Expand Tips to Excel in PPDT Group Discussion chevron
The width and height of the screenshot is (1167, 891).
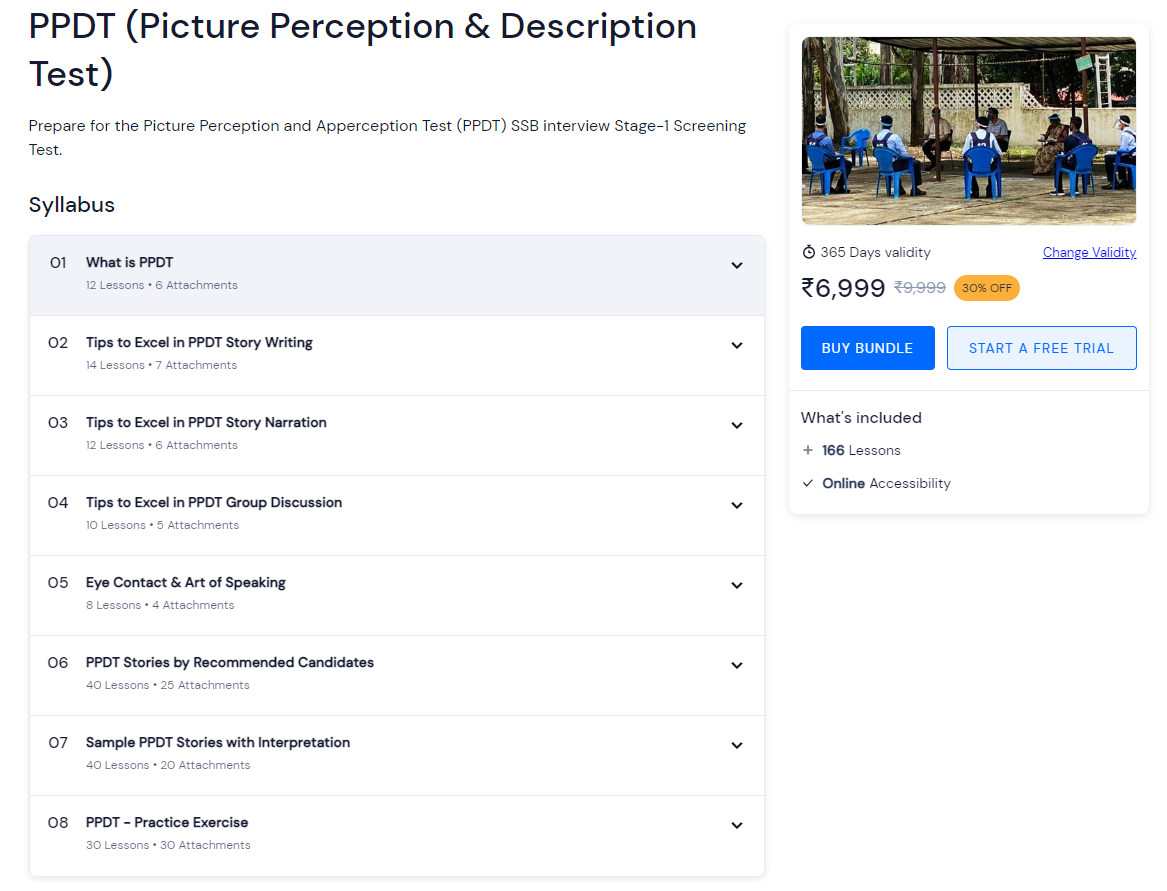click(x=737, y=505)
